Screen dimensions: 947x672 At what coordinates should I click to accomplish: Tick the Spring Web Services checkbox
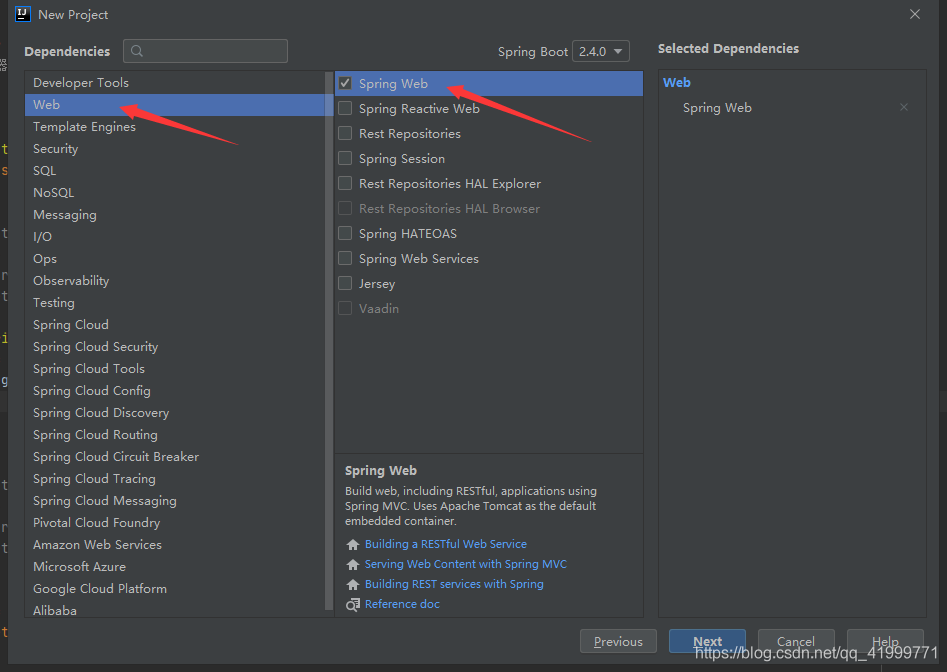pyautogui.click(x=345, y=258)
